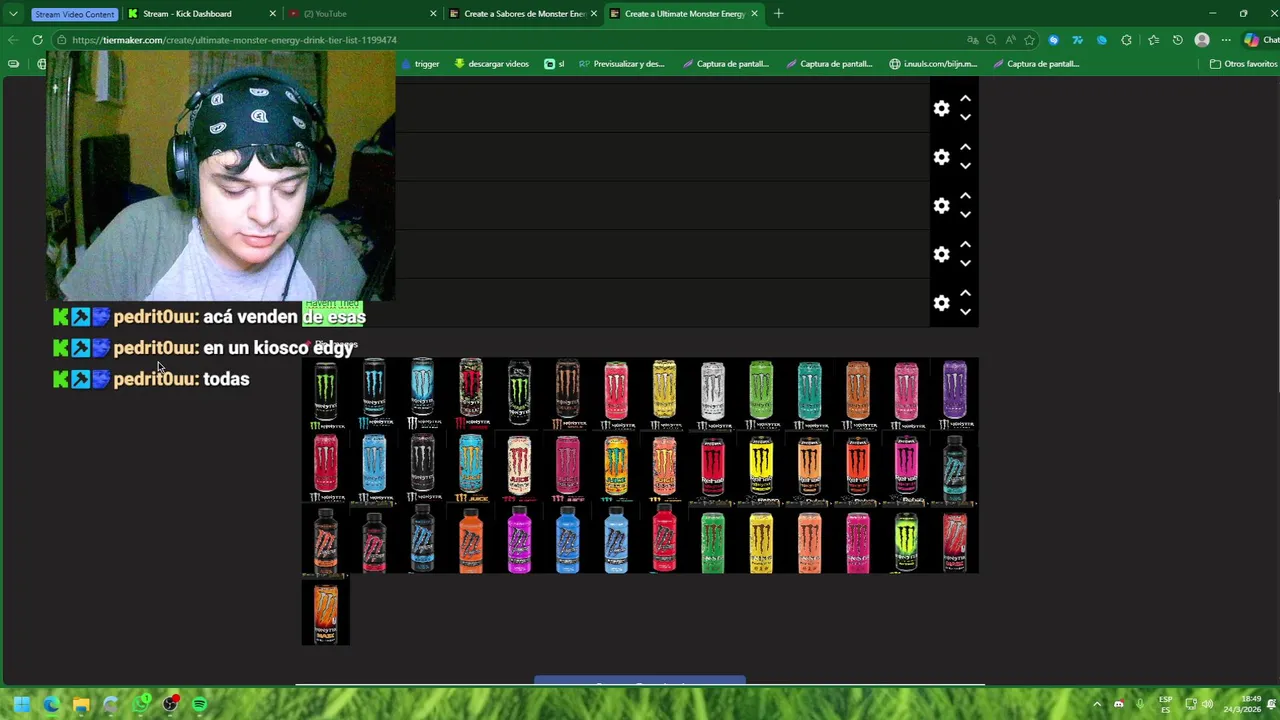The image size is (1280, 720).
Task: Select the orange Monster Maxx can in last row
Action: click(326, 613)
